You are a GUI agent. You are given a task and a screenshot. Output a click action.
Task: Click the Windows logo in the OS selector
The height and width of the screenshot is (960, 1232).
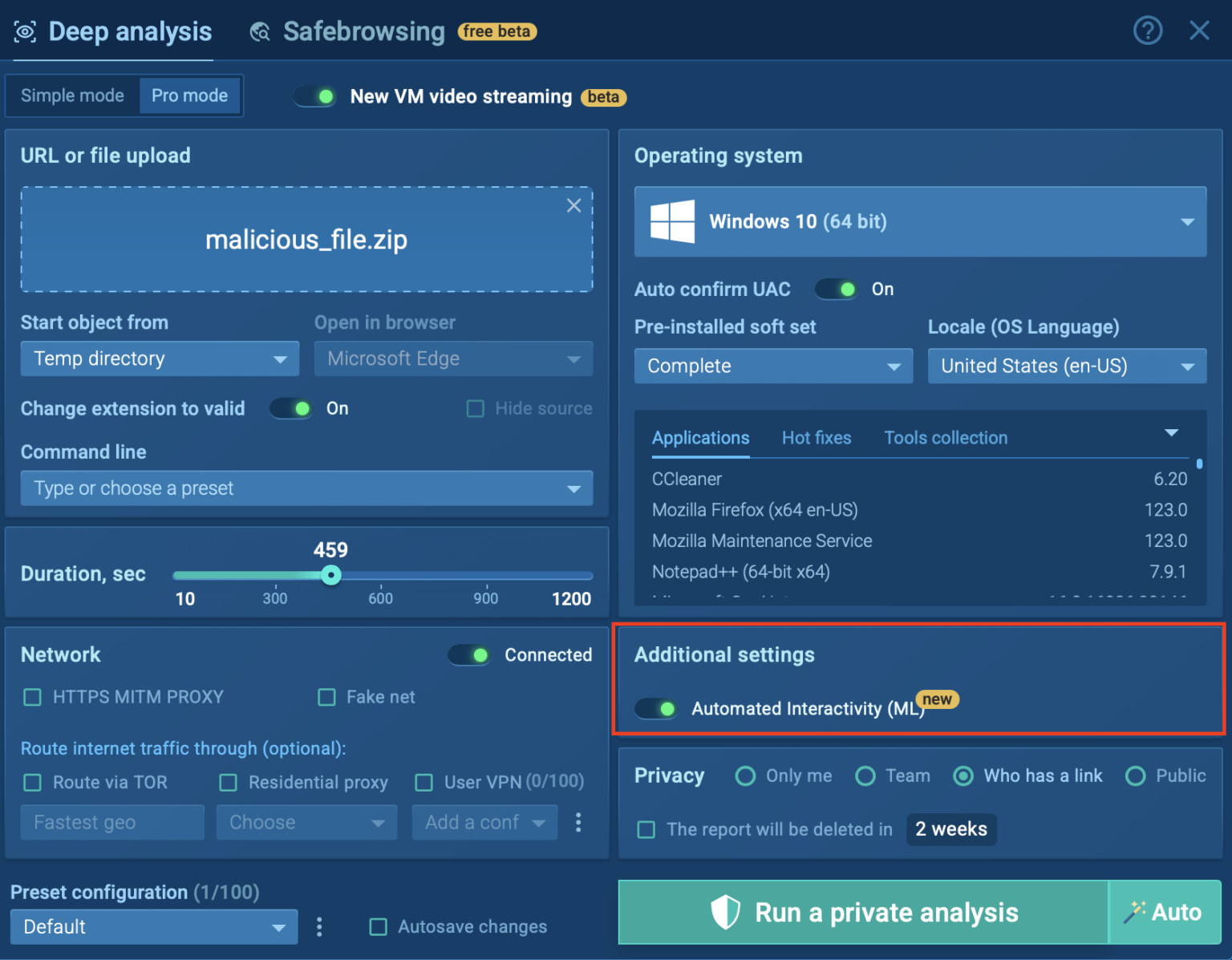[672, 221]
